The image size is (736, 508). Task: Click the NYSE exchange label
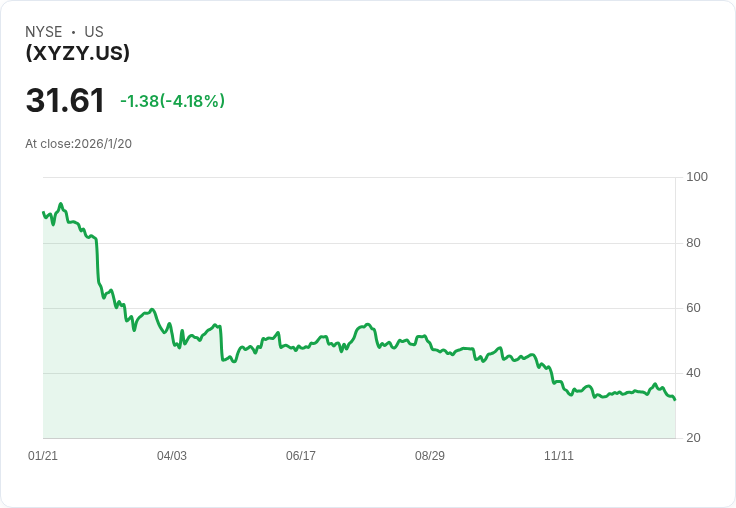[x=44, y=32]
